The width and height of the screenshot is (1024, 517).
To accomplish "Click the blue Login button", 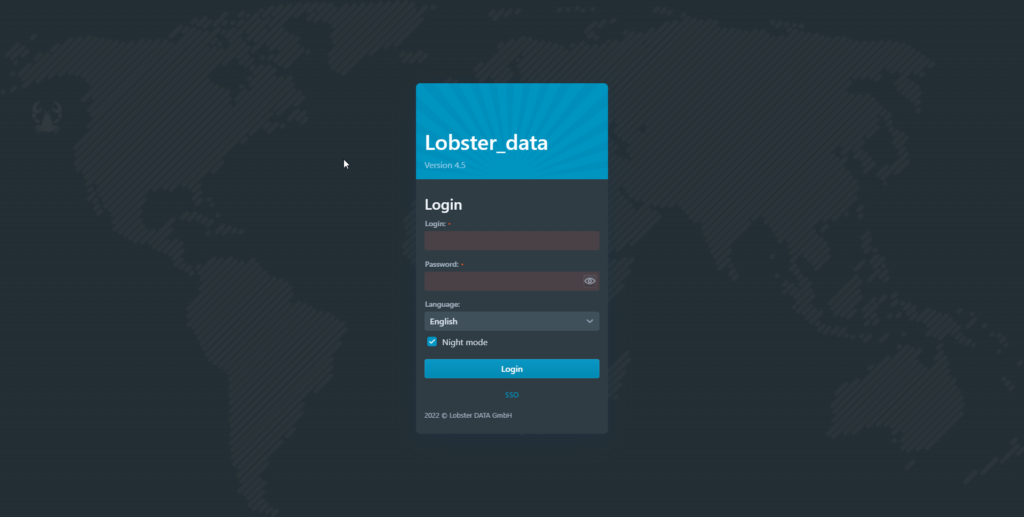I will coord(511,369).
